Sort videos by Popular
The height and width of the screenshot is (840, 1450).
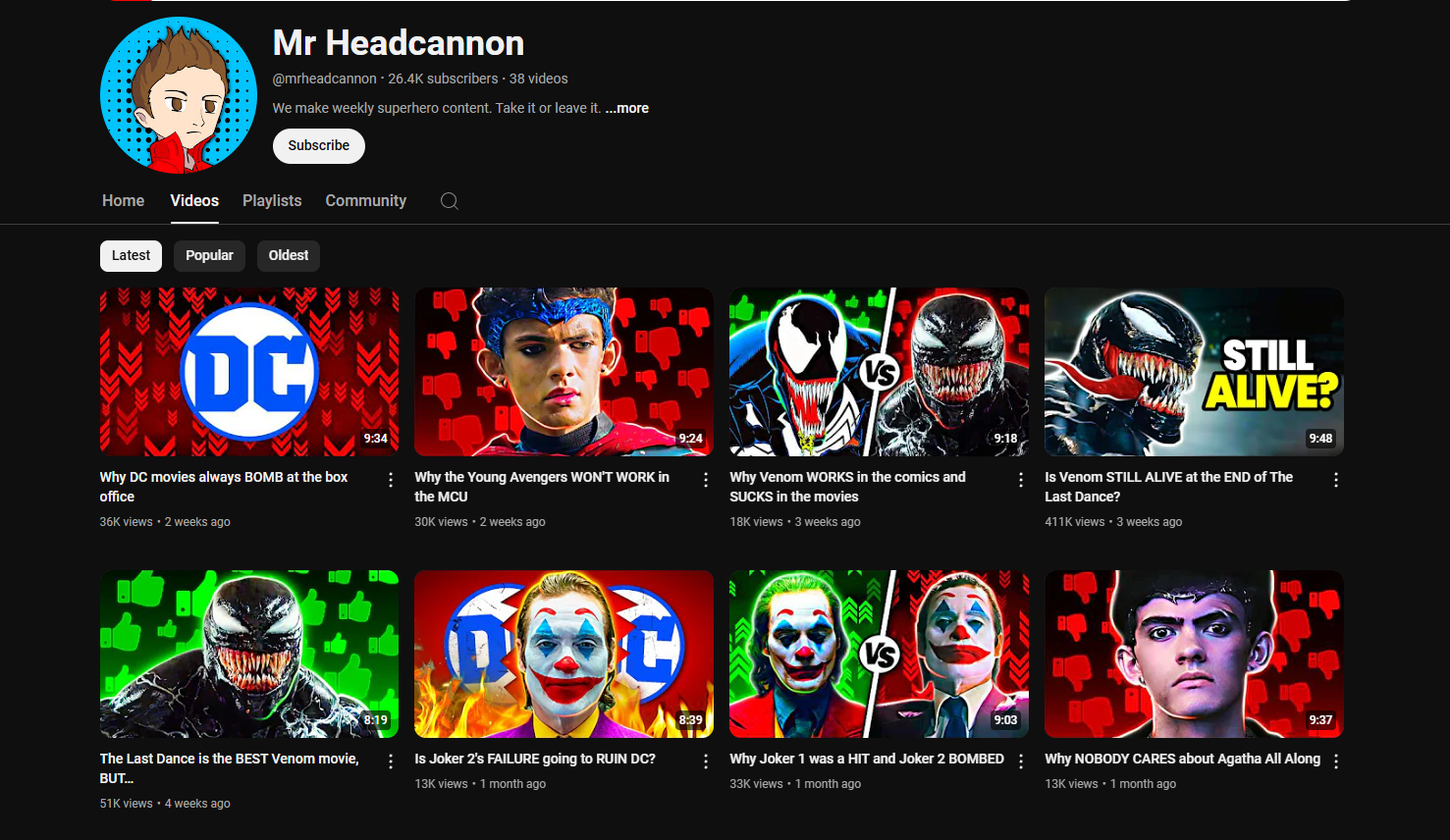click(209, 255)
